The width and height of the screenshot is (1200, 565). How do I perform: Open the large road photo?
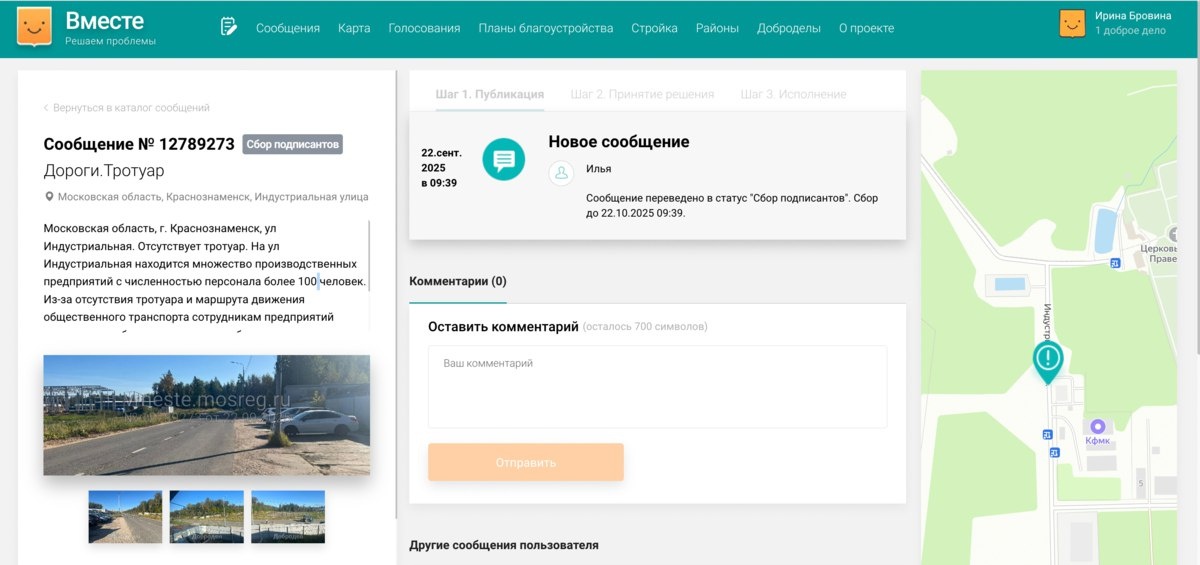point(207,415)
